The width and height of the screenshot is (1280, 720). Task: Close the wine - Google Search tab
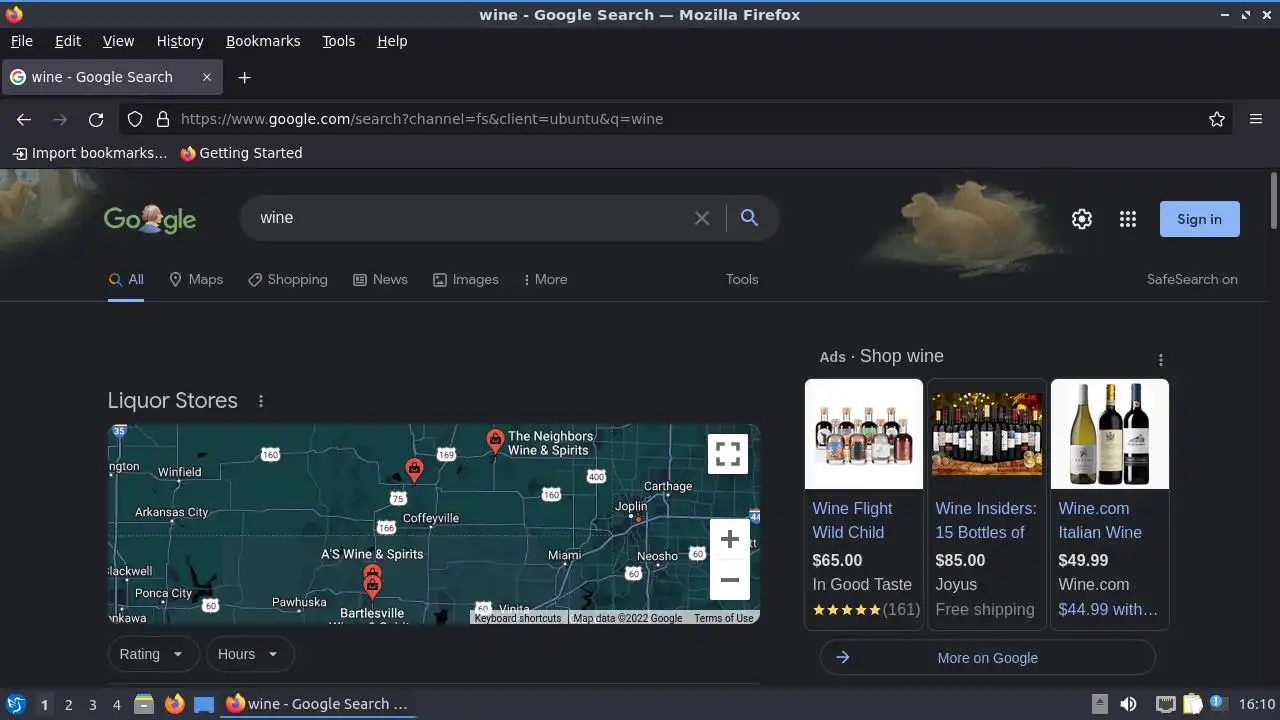coord(207,77)
